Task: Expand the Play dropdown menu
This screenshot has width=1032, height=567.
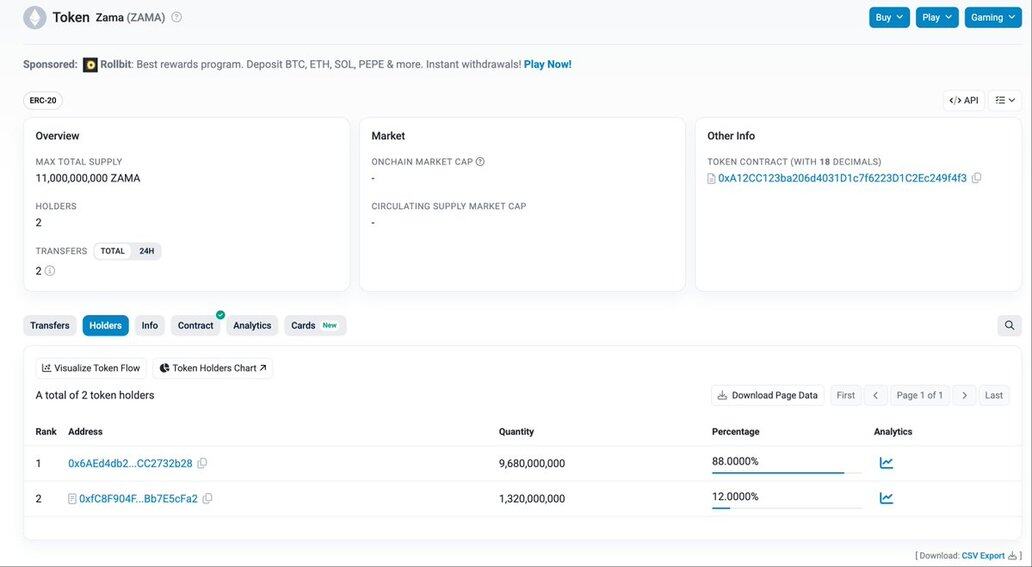Action: coord(937,17)
